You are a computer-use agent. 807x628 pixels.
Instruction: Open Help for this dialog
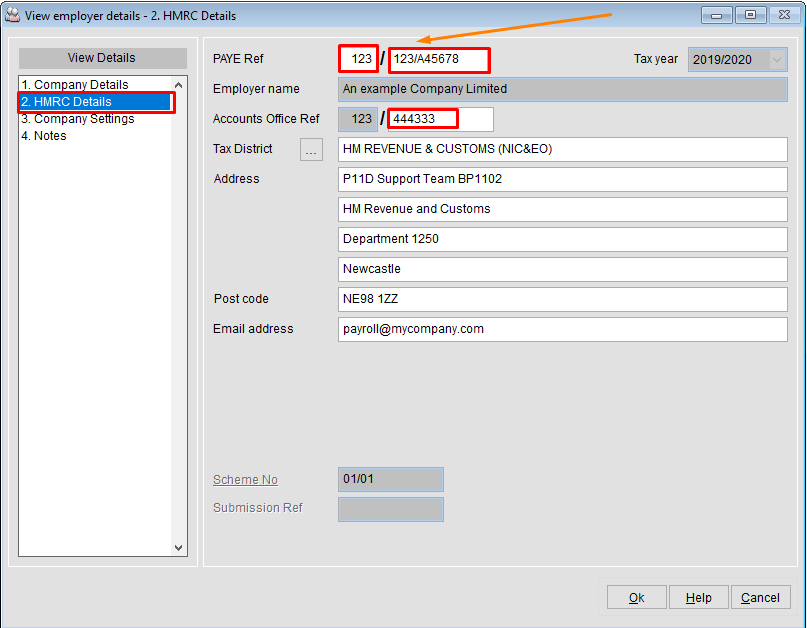click(x=698, y=597)
